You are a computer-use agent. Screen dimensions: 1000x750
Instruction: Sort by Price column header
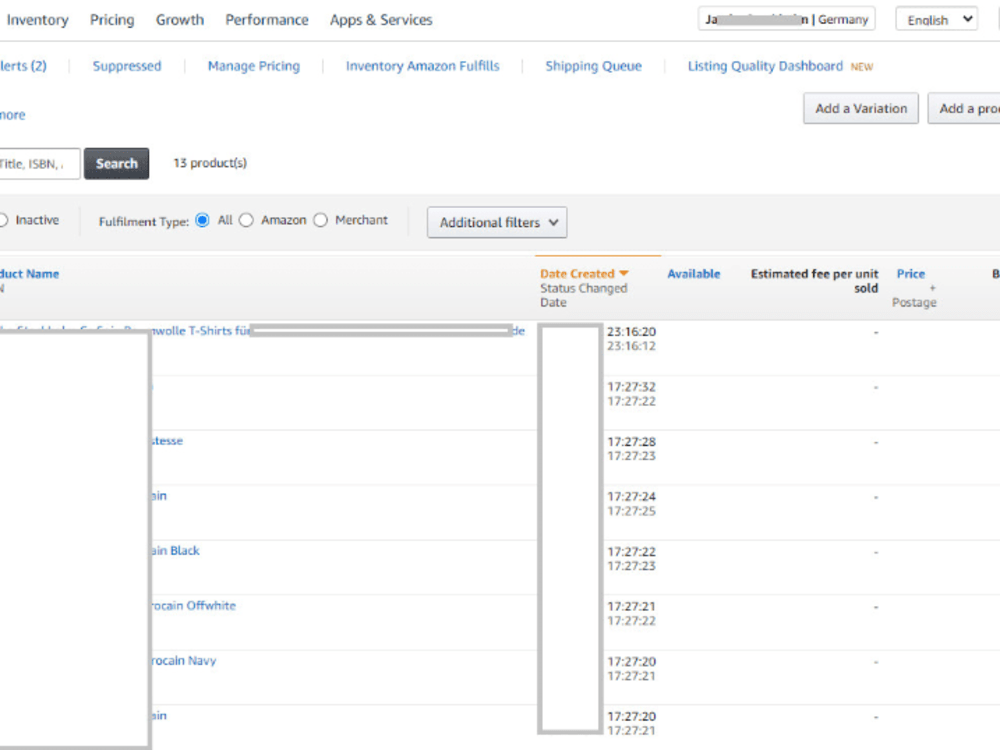pos(911,274)
